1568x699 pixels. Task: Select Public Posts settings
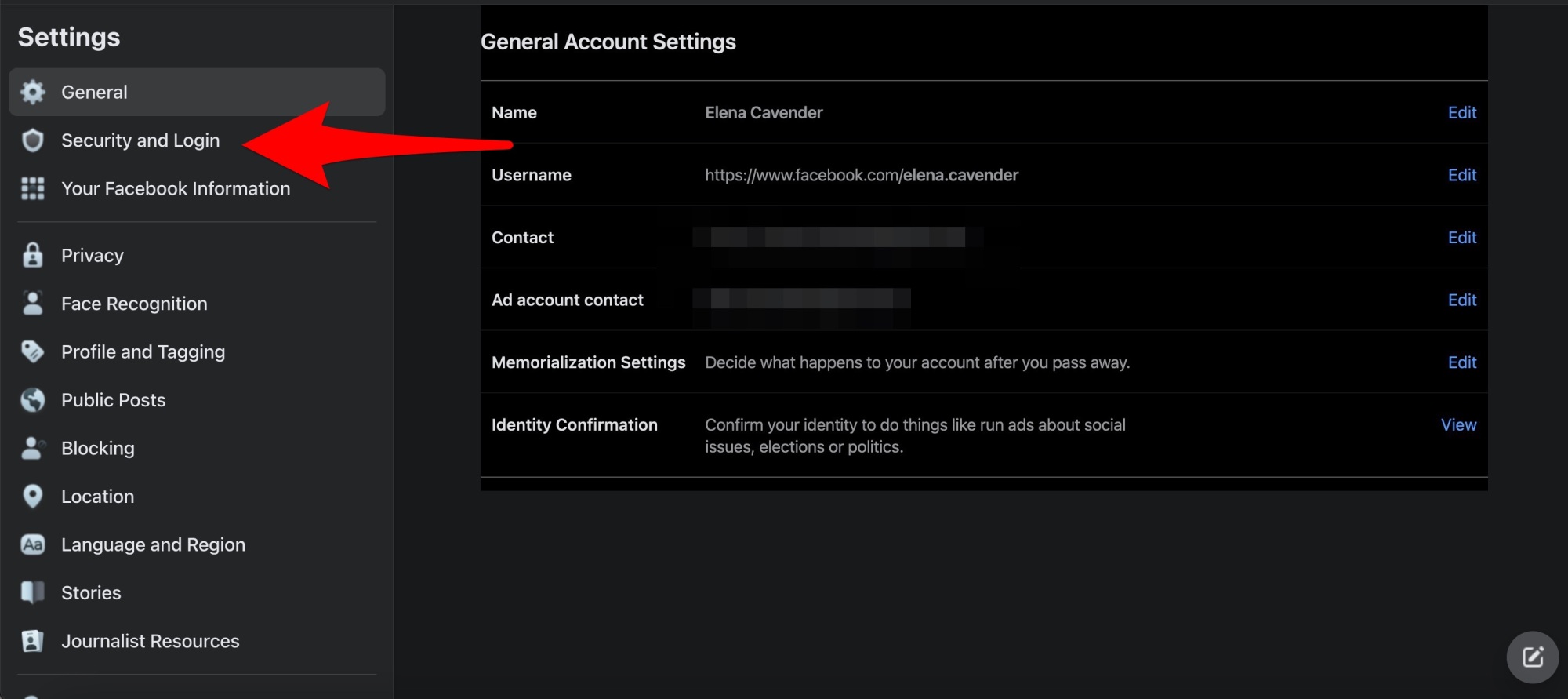coord(197,400)
